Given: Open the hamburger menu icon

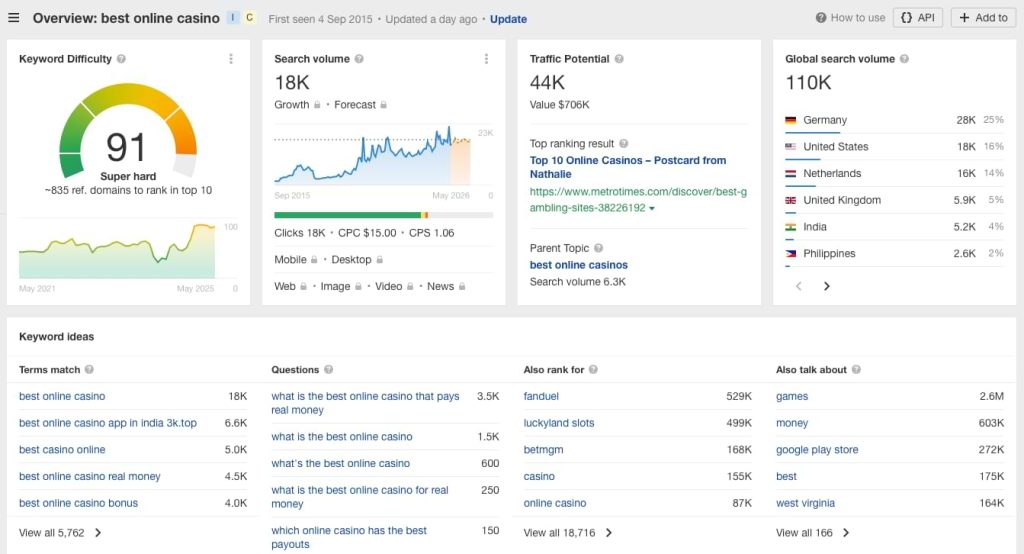Looking at the screenshot, I should [14, 18].
